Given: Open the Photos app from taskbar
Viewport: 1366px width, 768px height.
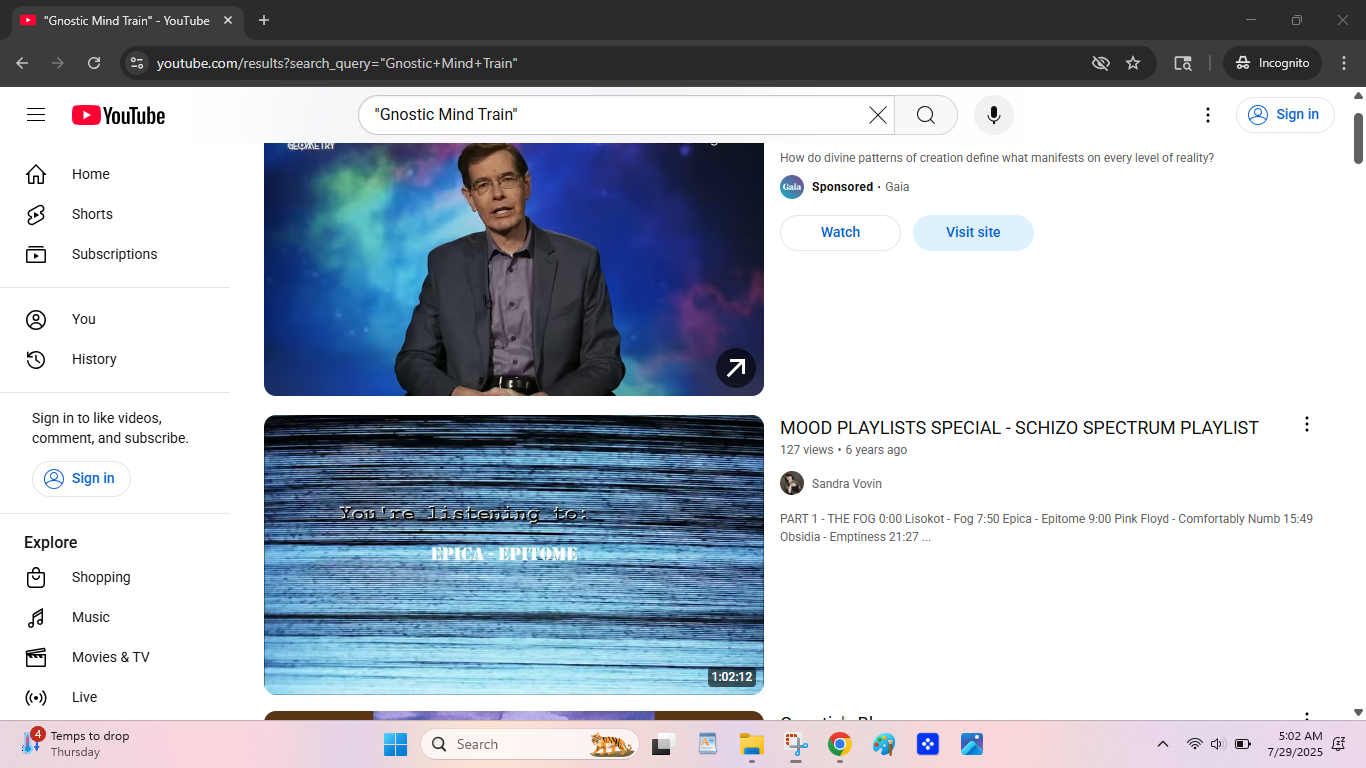Looking at the screenshot, I should pyautogui.click(x=971, y=744).
